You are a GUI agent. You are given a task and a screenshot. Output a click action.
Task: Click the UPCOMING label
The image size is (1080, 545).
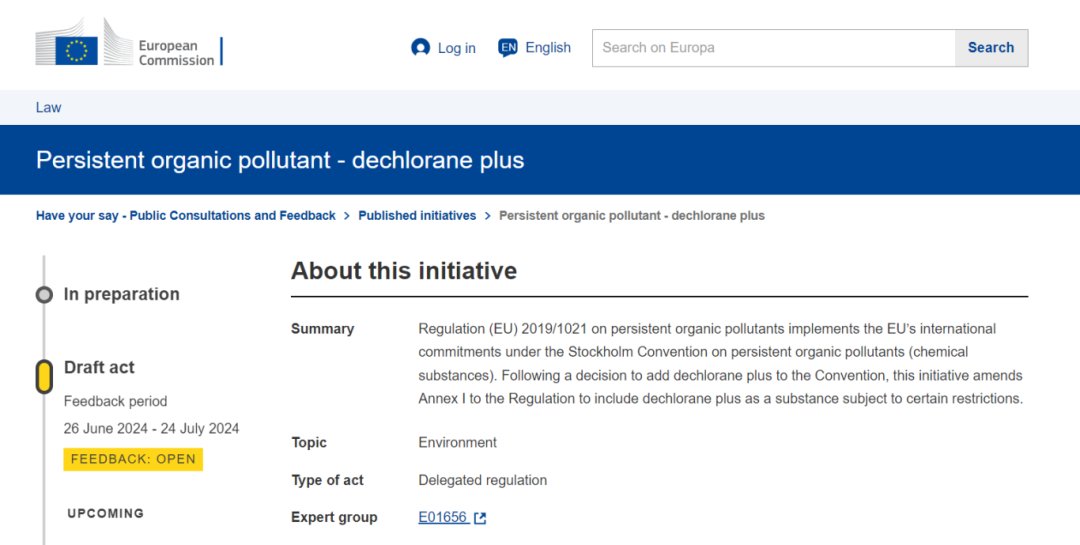pos(105,513)
